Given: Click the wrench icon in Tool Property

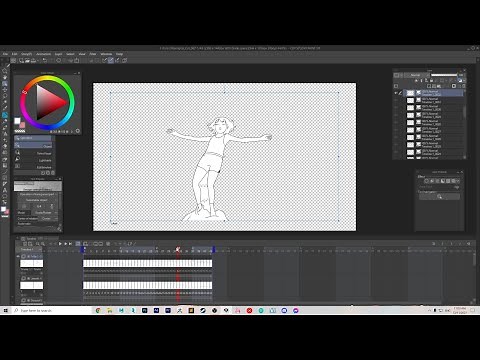Looking at the screenshot, I should point(59,229).
